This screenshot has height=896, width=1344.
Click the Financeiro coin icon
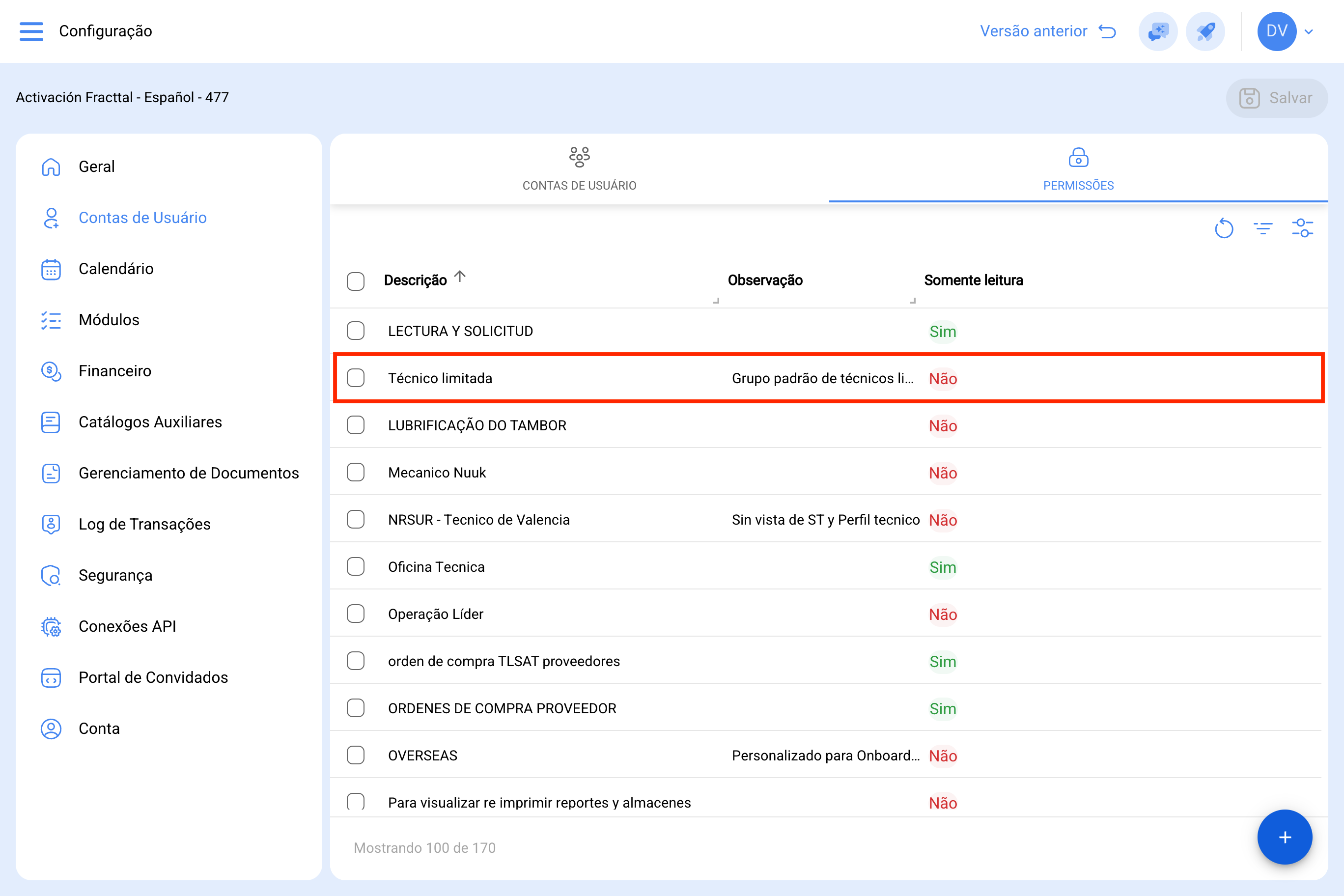[51, 371]
